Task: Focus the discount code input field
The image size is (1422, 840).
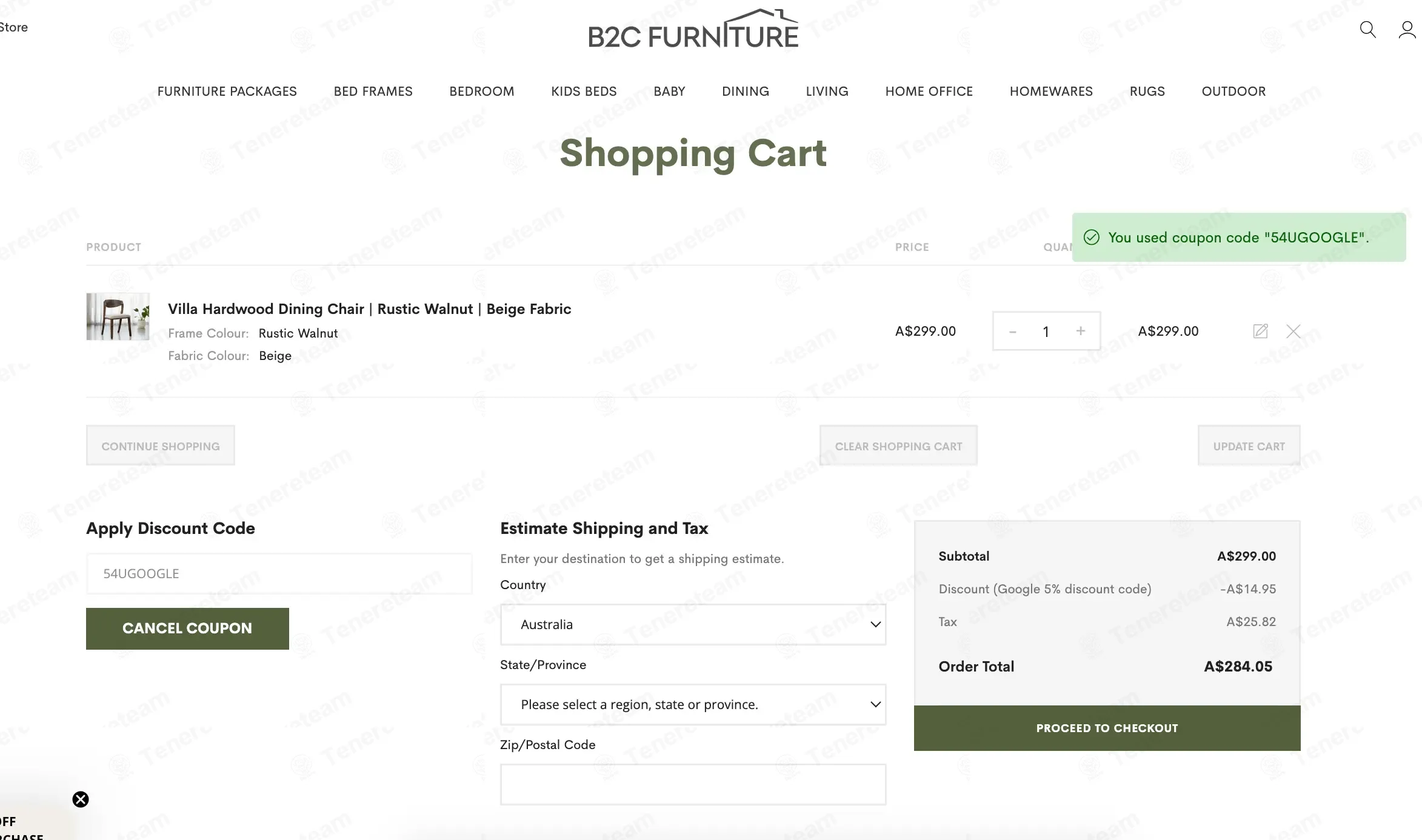Action: tap(279, 573)
